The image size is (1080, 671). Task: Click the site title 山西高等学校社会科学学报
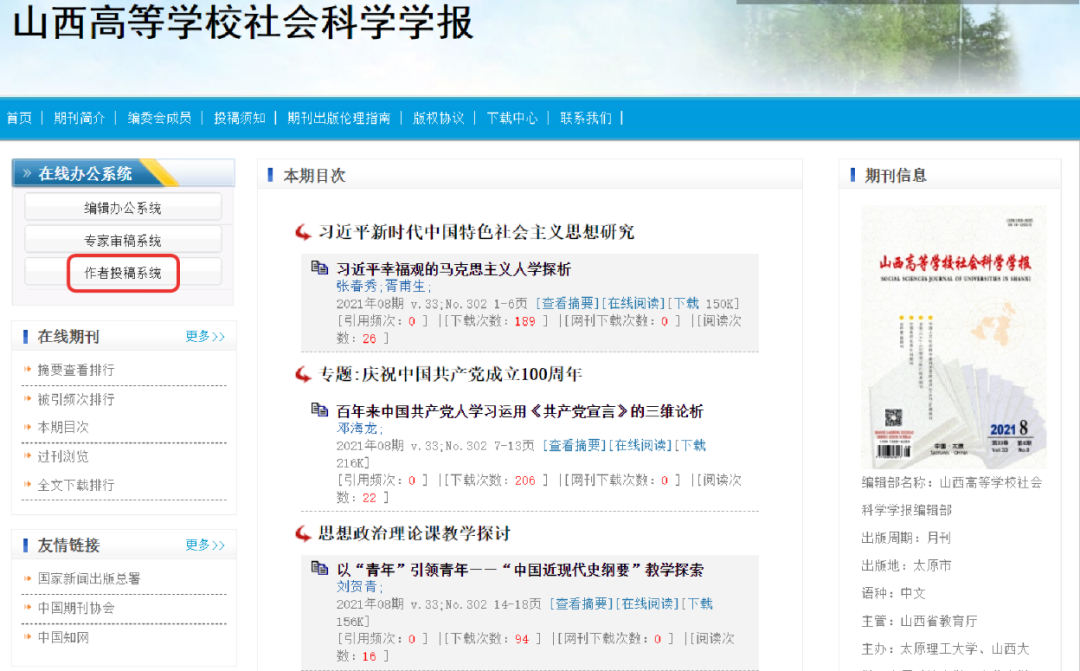click(243, 22)
